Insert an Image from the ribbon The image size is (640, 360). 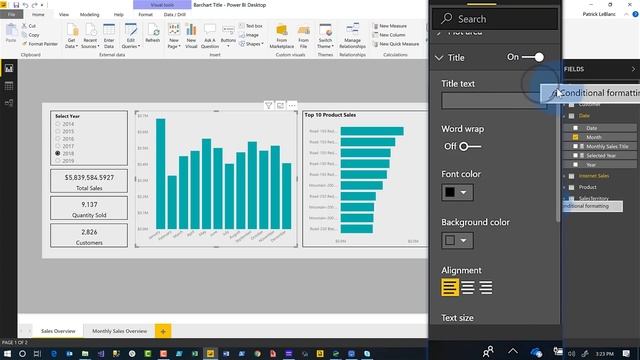coord(249,35)
